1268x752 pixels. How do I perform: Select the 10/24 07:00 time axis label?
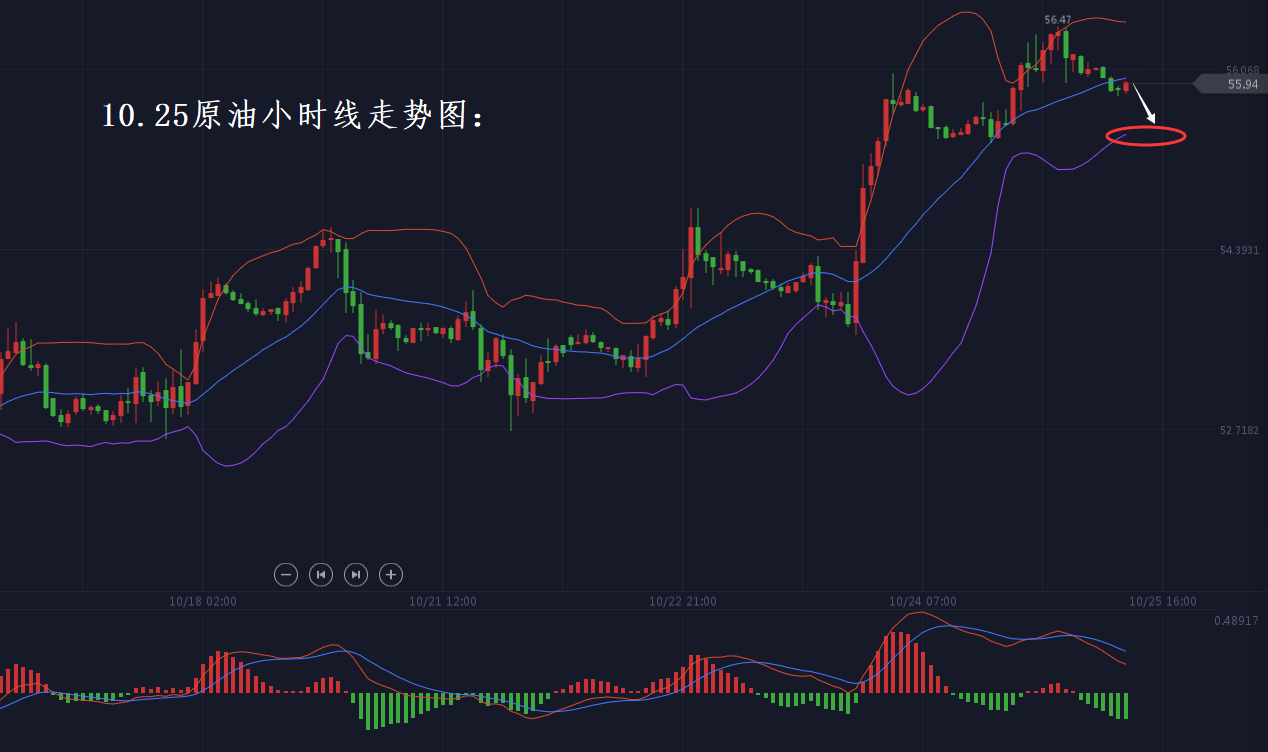click(x=923, y=602)
